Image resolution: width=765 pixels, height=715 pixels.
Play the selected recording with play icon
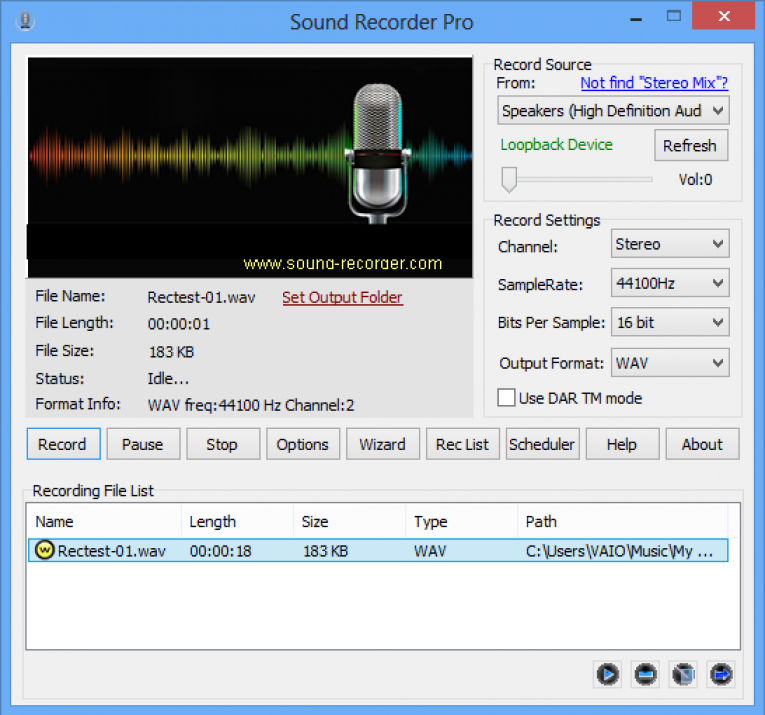pyautogui.click(x=607, y=675)
